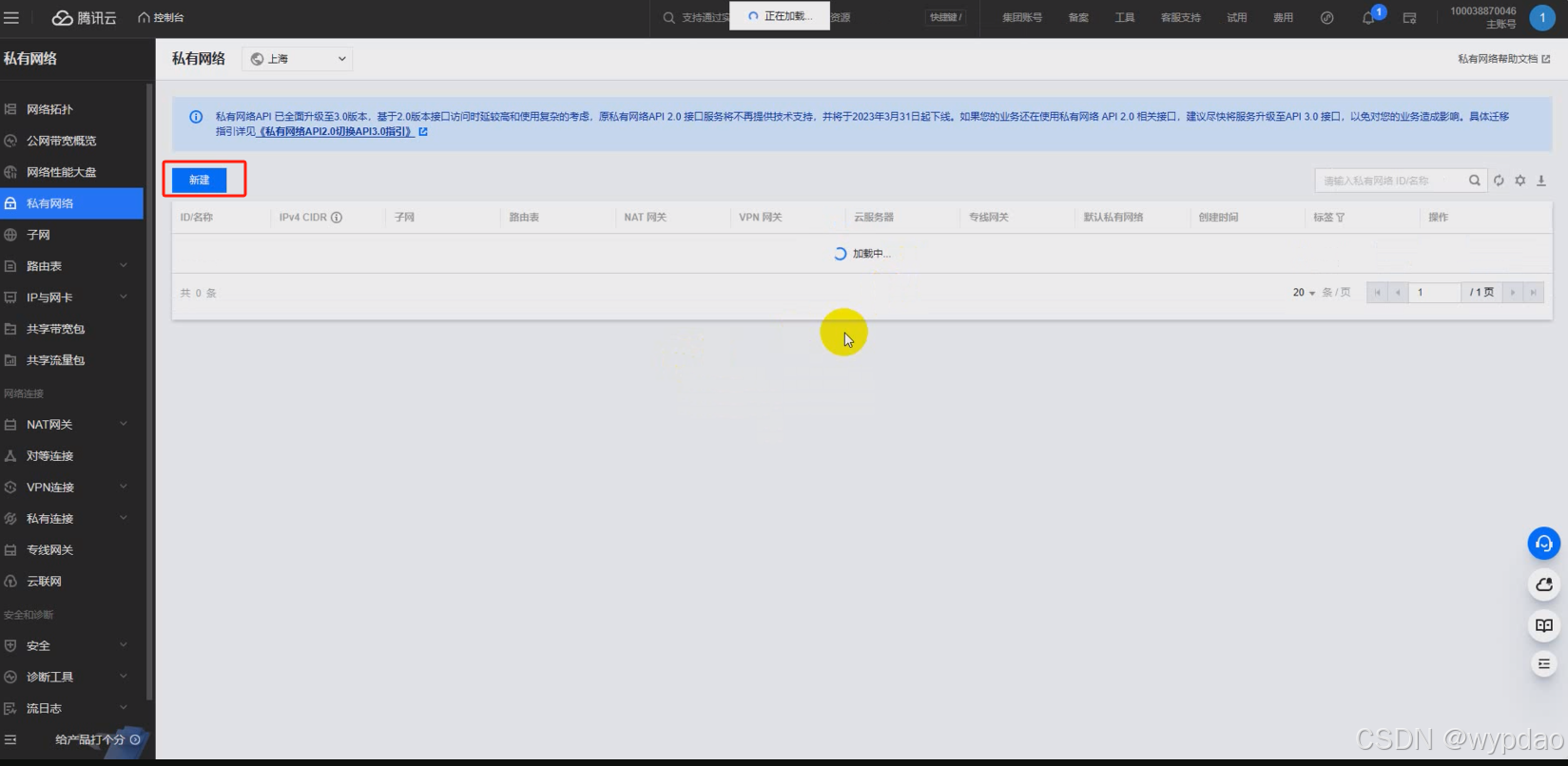The width and height of the screenshot is (1568, 766).
Task: Open the documentation book floating button
Action: pyautogui.click(x=1544, y=625)
